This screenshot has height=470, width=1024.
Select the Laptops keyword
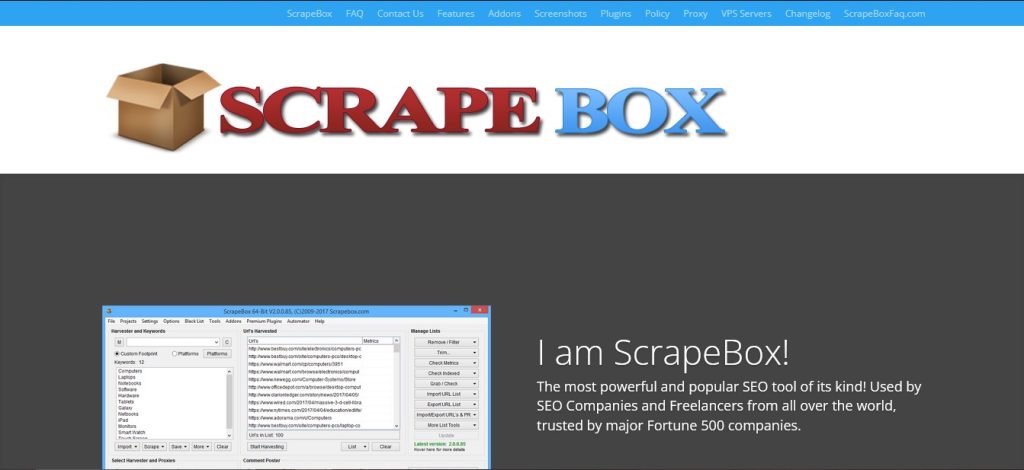127,377
